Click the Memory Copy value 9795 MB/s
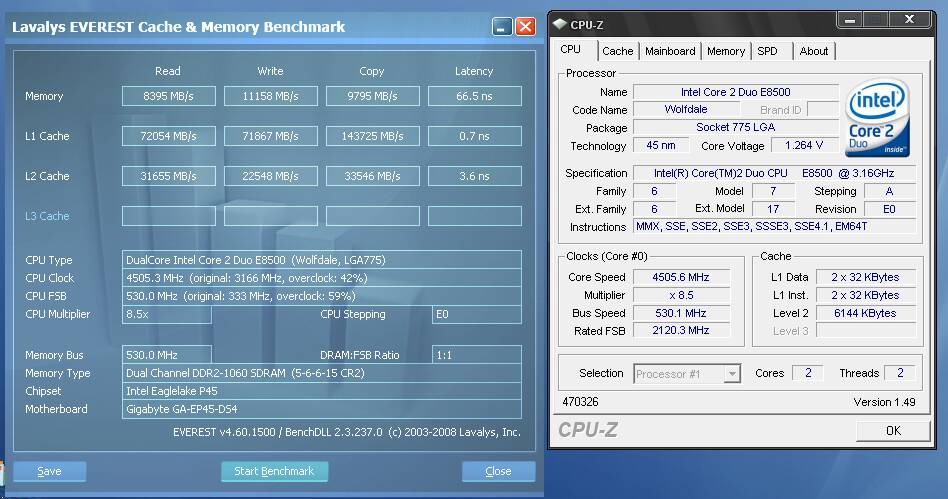Image resolution: width=948 pixels, height=499 pixels. (x=372, y=96)
